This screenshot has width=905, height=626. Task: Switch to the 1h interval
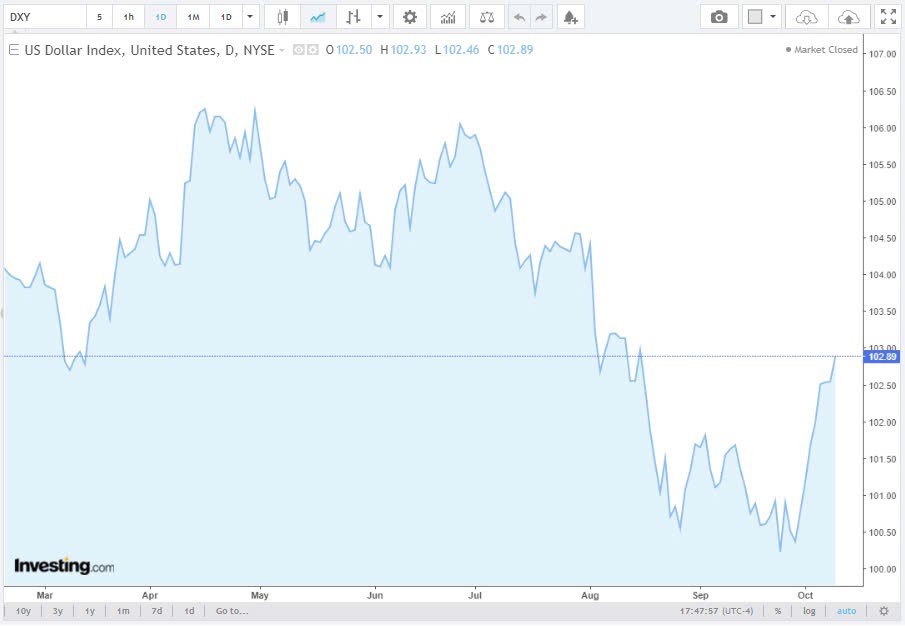[x=128, y=16]
